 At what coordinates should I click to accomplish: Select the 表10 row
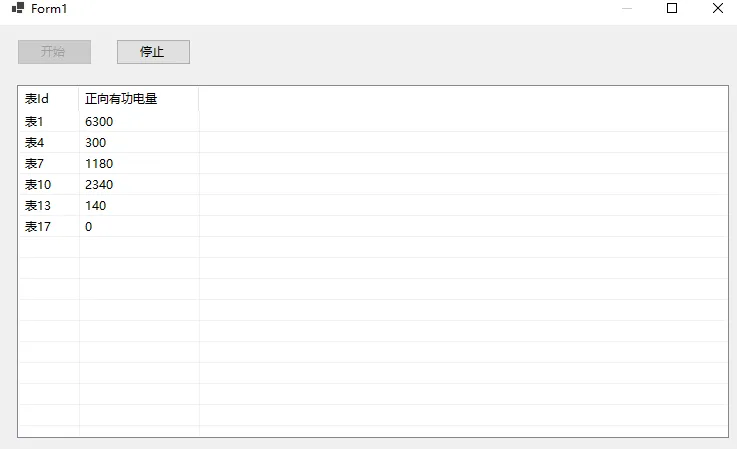coord(37,184)
